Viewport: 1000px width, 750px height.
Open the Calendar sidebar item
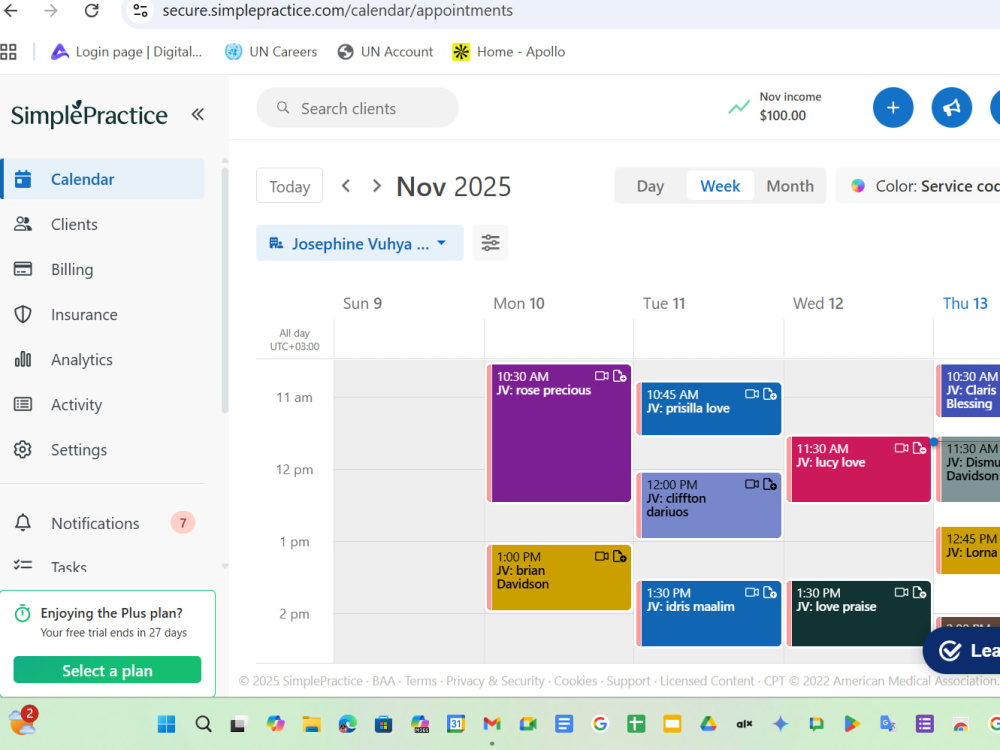pos(103,179)
